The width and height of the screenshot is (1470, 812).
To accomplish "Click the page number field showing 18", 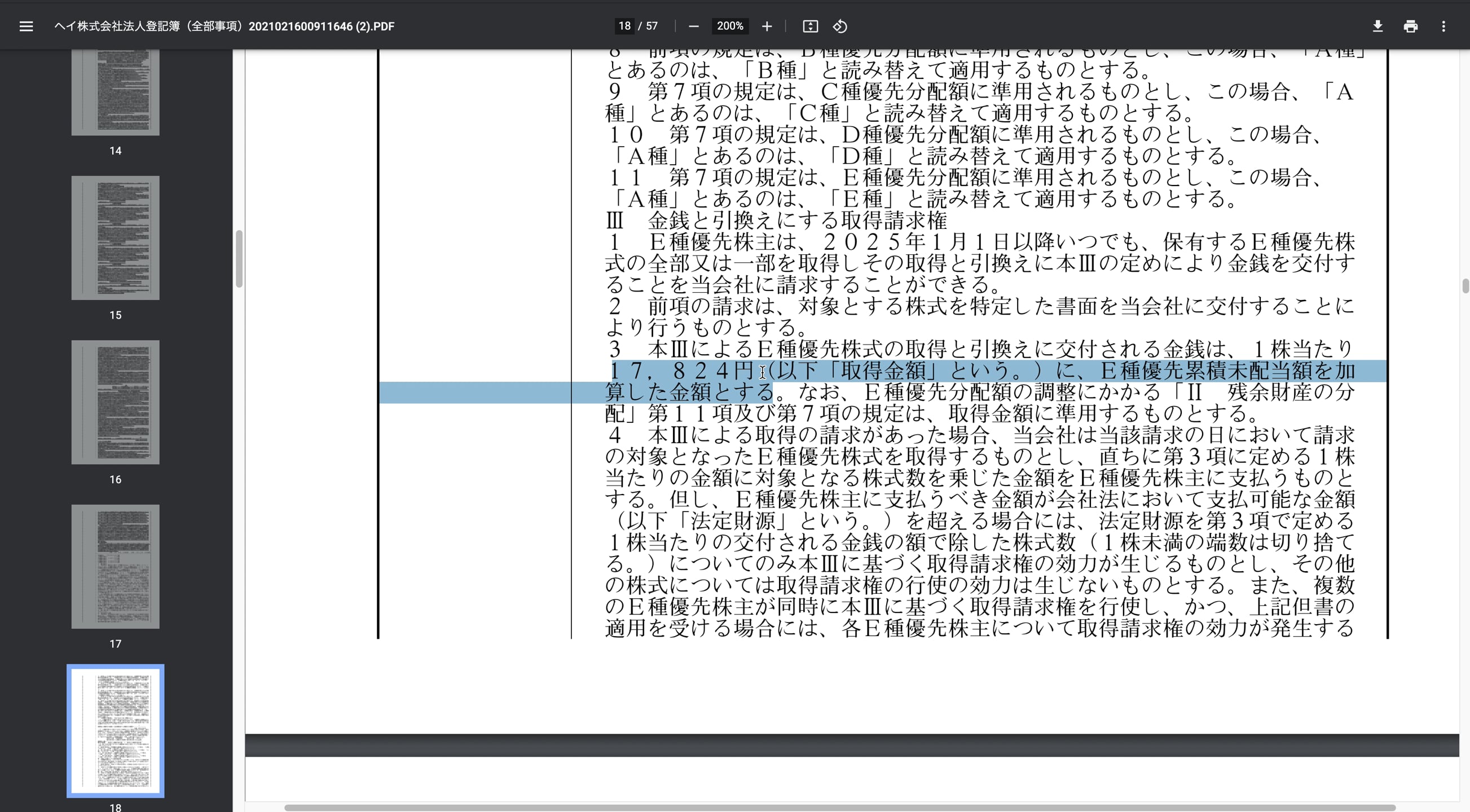I will (x=624, y=27).
